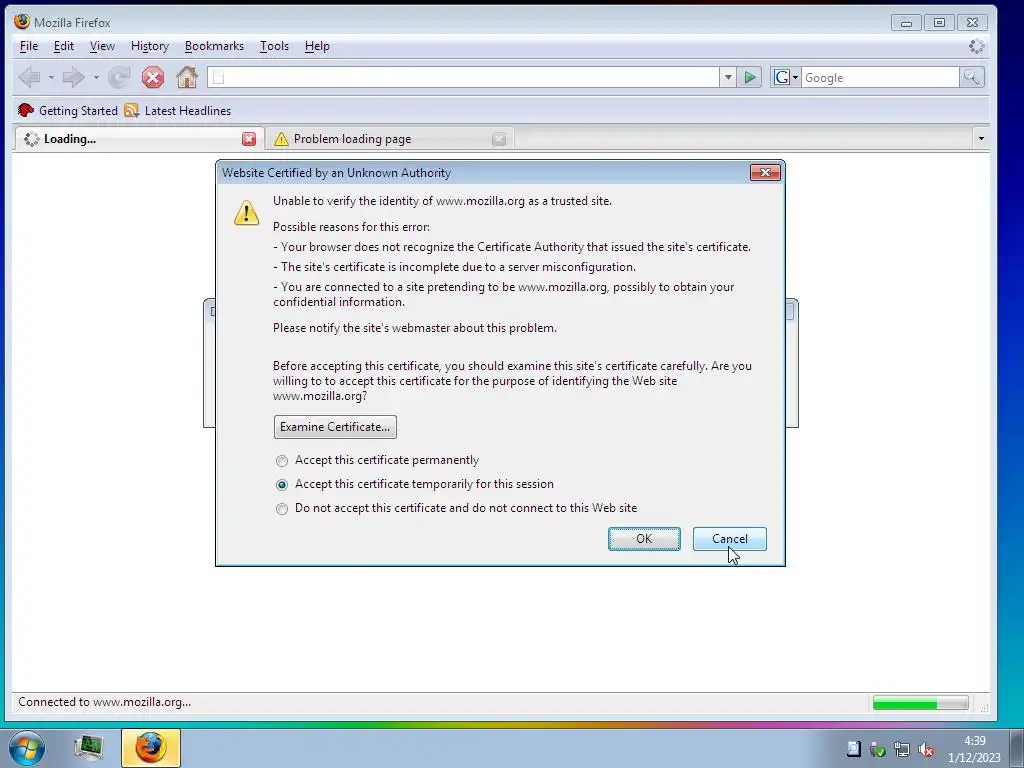The image size is (1024, 768).
Task: Close the Loading tab with red X
Action: coord(249,139)
